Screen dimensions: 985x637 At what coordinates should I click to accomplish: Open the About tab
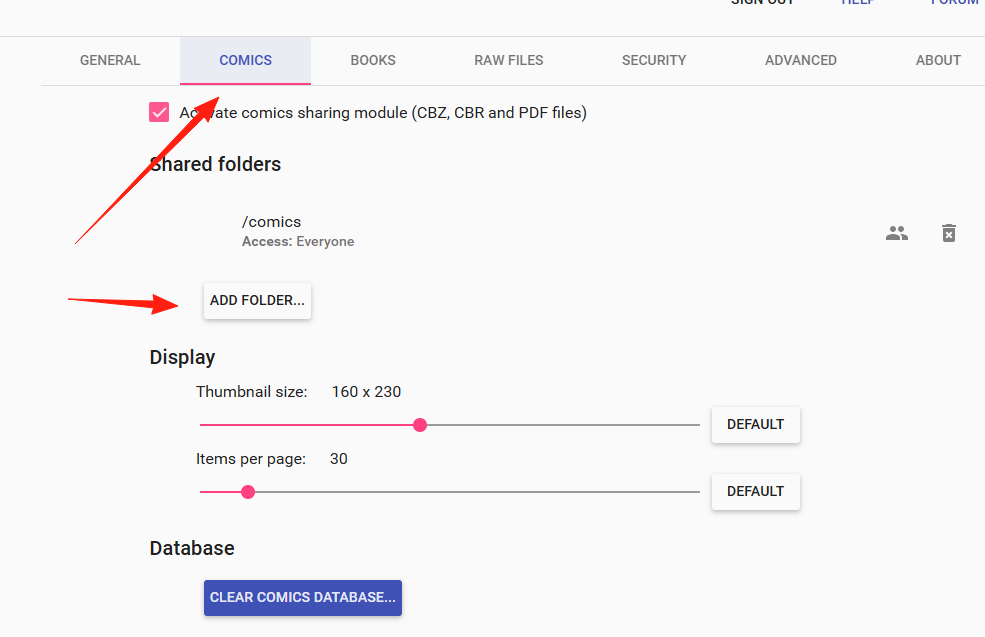[938, 60]
